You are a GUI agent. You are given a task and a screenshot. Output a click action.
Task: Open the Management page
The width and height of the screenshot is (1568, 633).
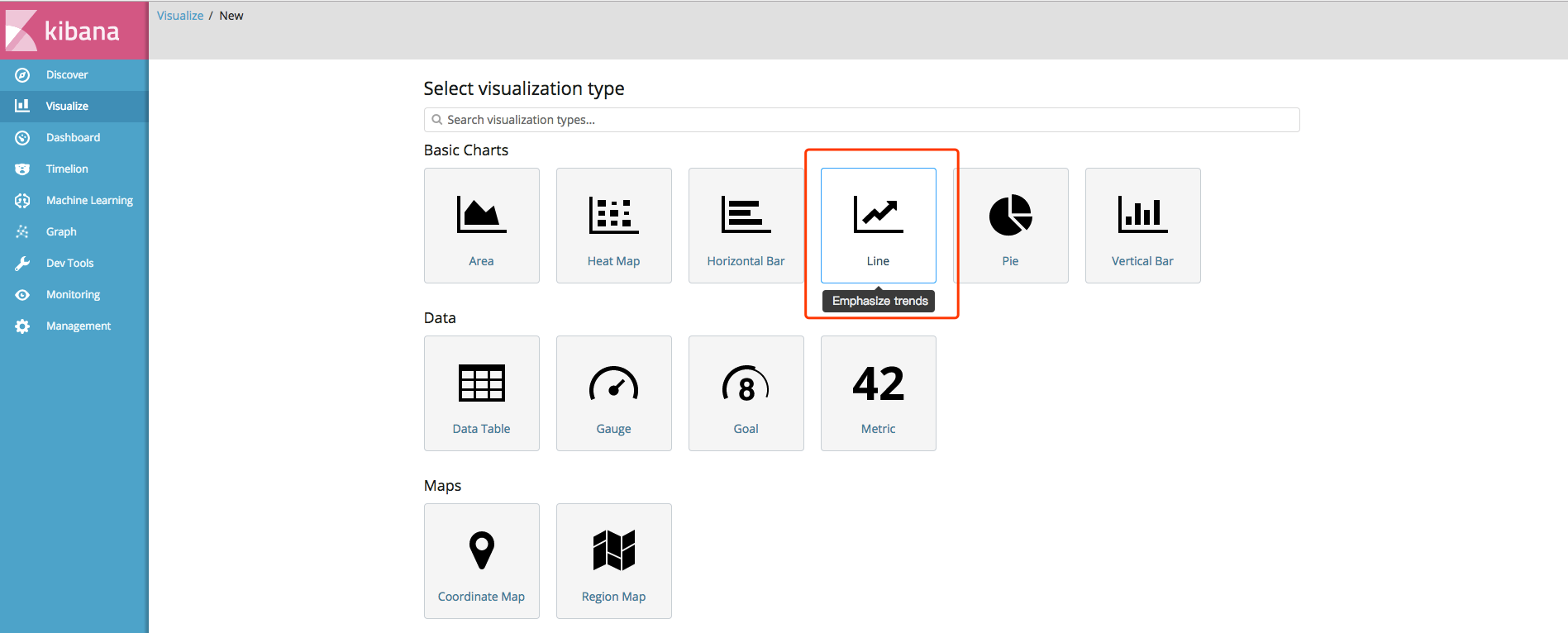tap(74, 326)
